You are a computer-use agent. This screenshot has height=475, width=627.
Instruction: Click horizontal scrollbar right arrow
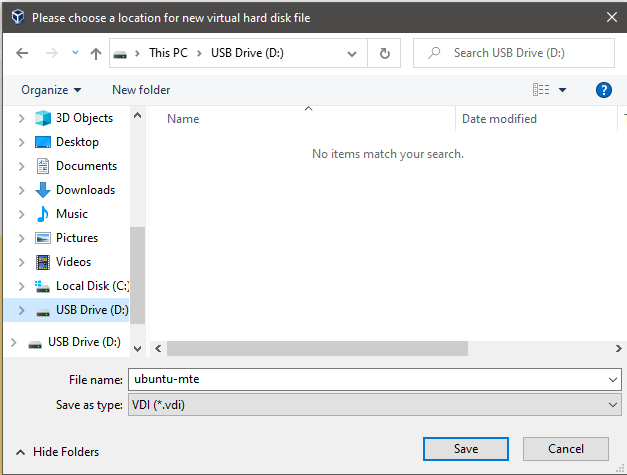pyautogui.click(x=618, y=349)
